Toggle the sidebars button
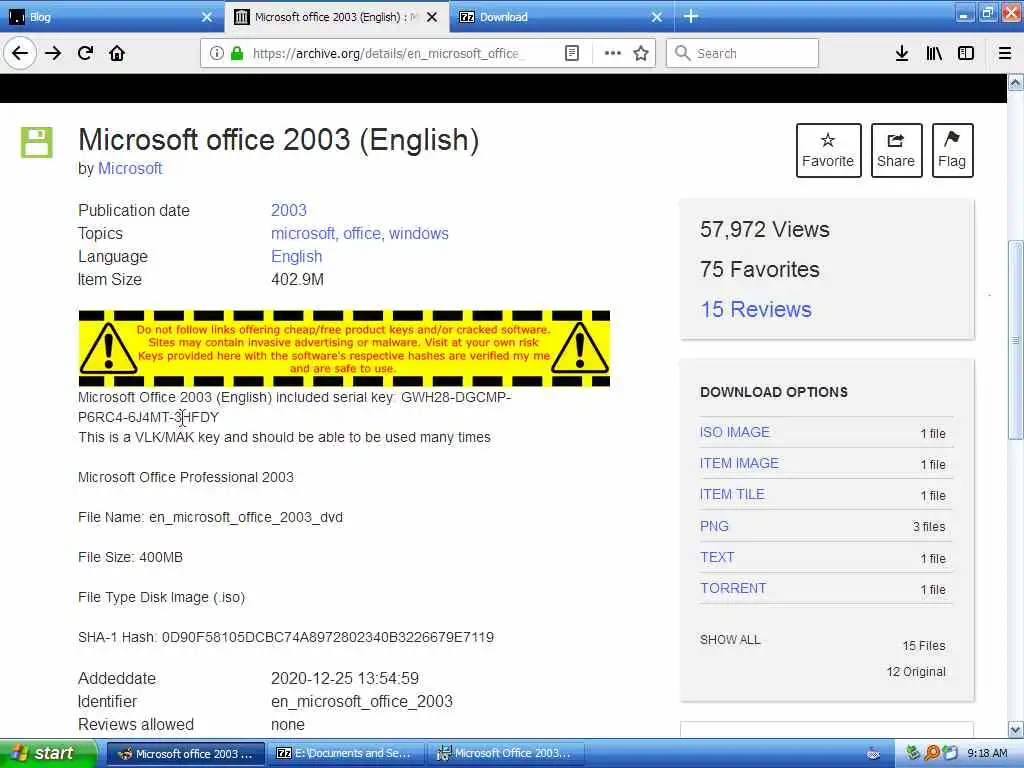 (x=966, y=54)
